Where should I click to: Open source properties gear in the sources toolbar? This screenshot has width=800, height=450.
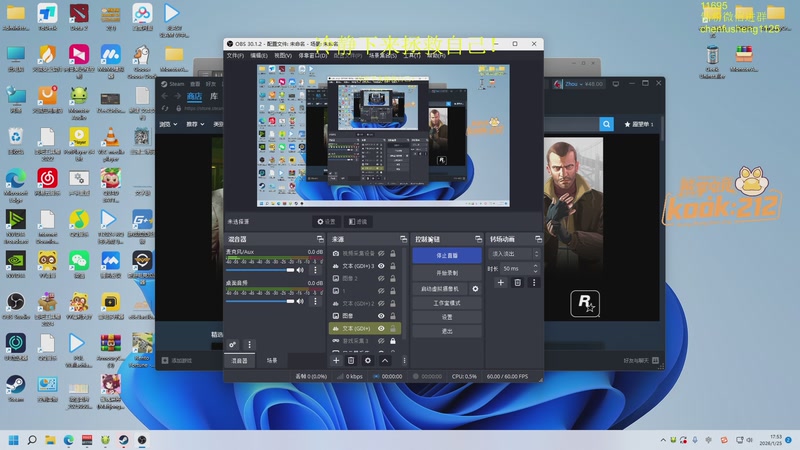coord(367,360)
